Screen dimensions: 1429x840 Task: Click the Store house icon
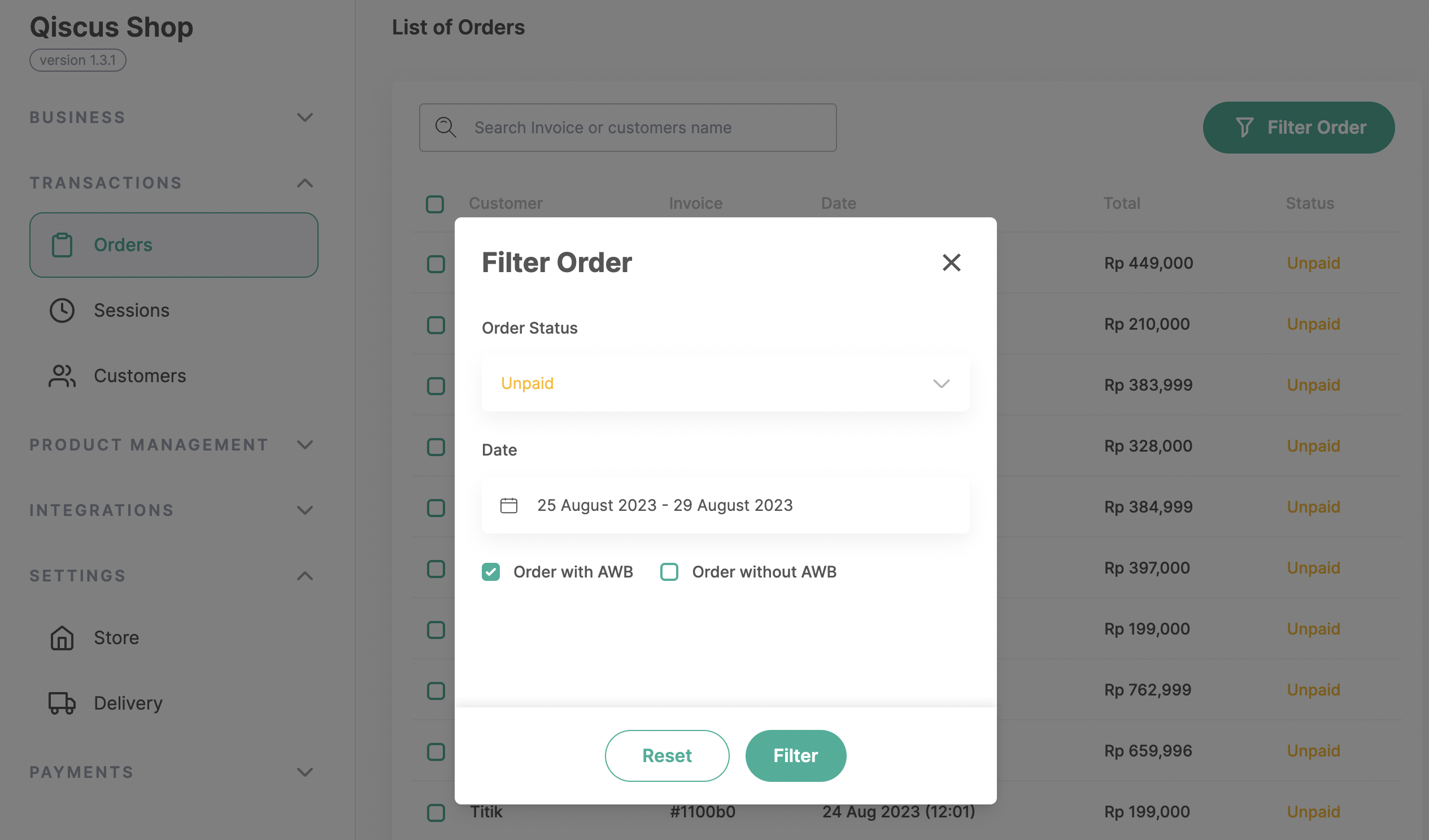point(62,638)
